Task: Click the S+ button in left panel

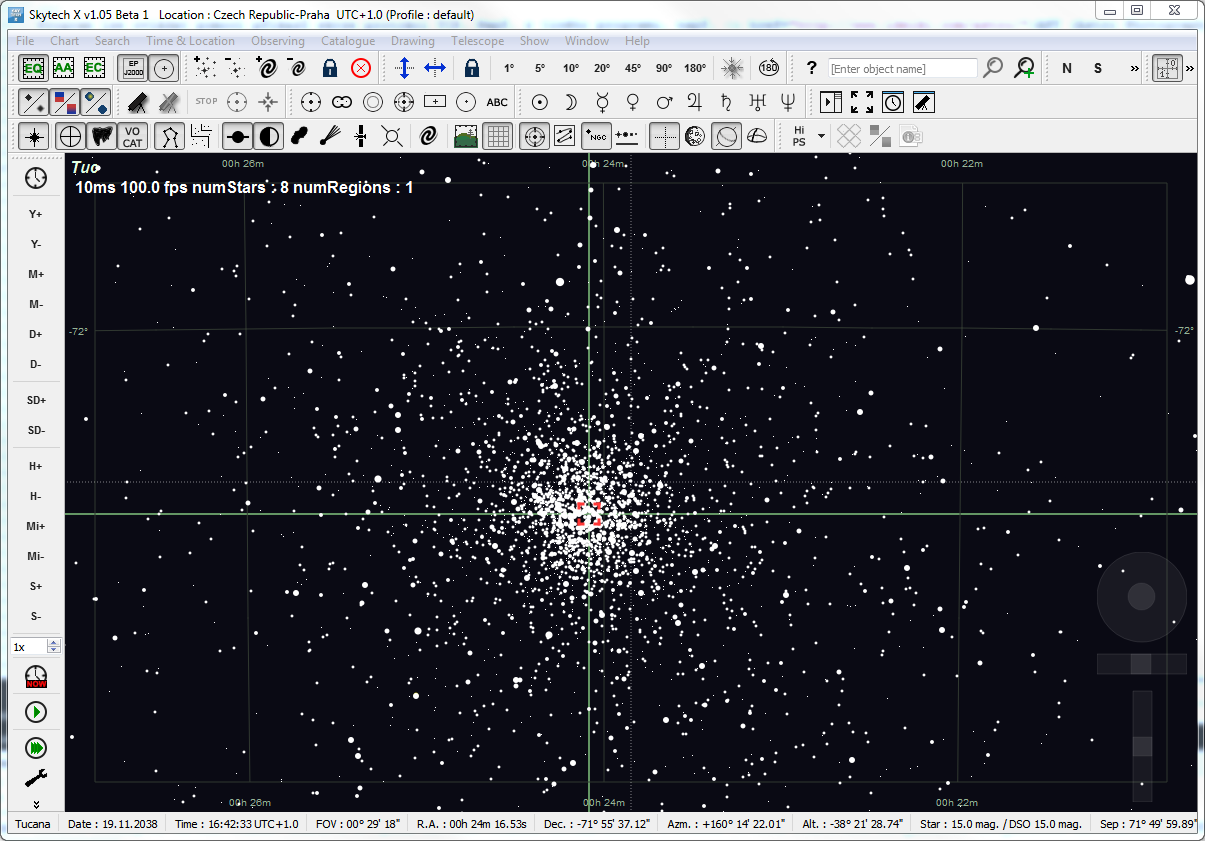Action: pyautogui.click(x=36, y=586)
